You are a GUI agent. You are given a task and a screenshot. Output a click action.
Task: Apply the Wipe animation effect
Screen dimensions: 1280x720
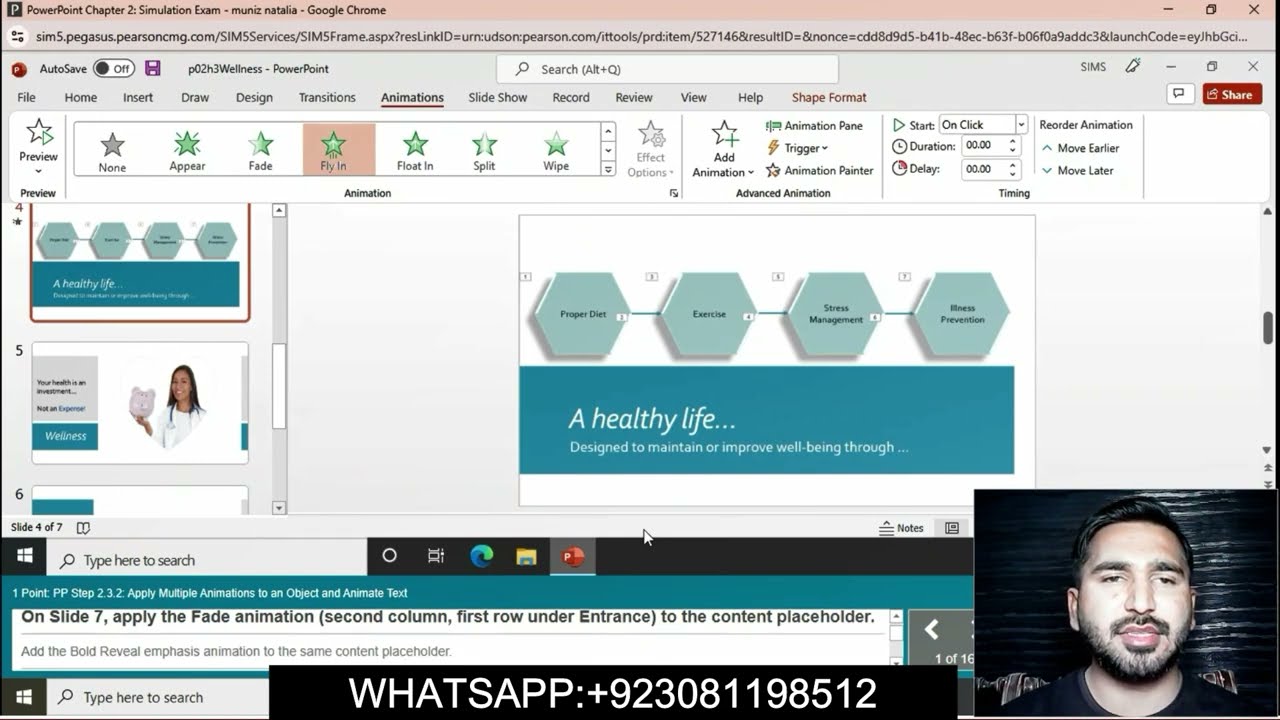pyautogui.click(x=556, y=151)
